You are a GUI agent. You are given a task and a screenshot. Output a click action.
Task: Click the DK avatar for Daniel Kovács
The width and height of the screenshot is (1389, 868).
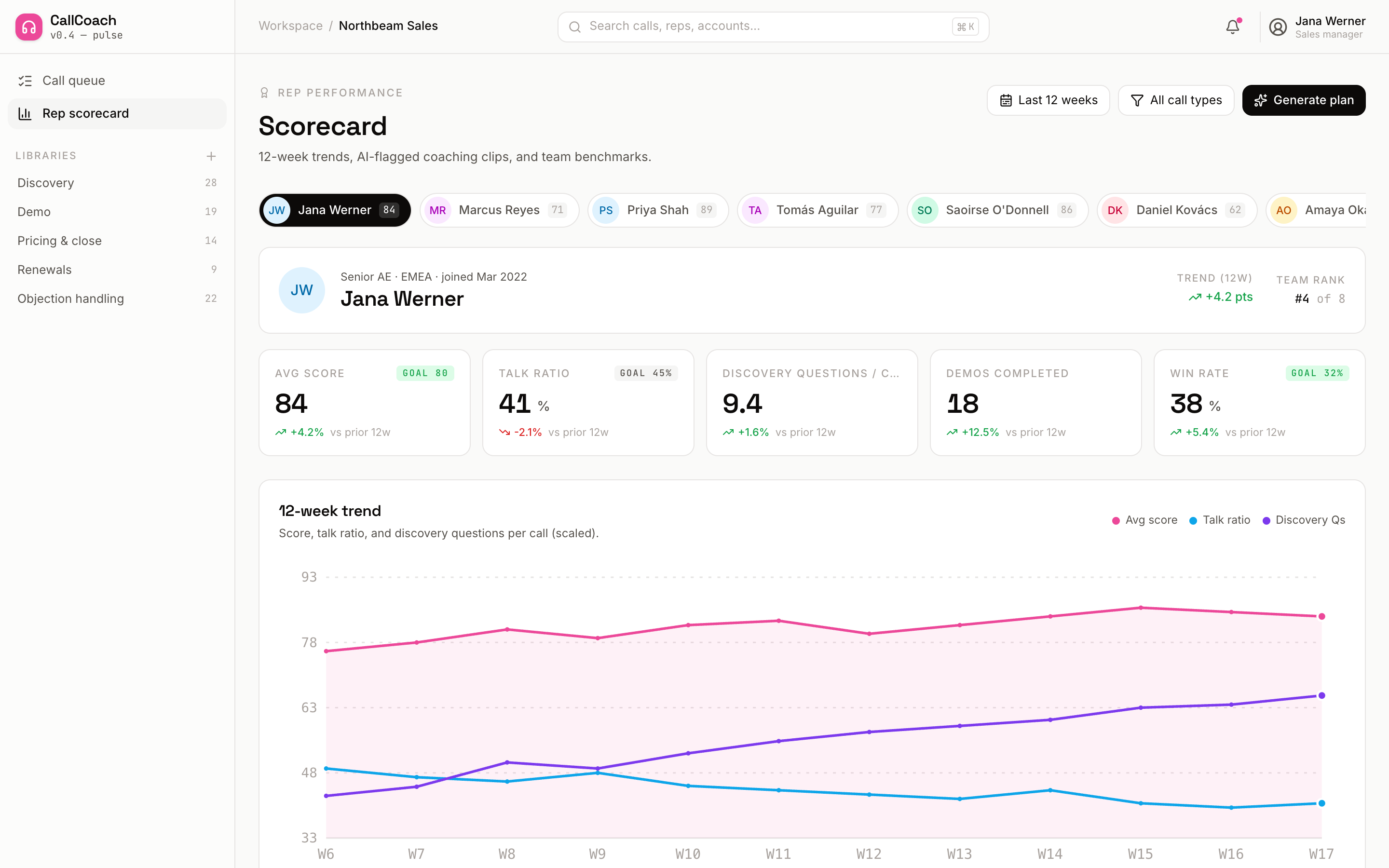click(x=1115, y=210)
